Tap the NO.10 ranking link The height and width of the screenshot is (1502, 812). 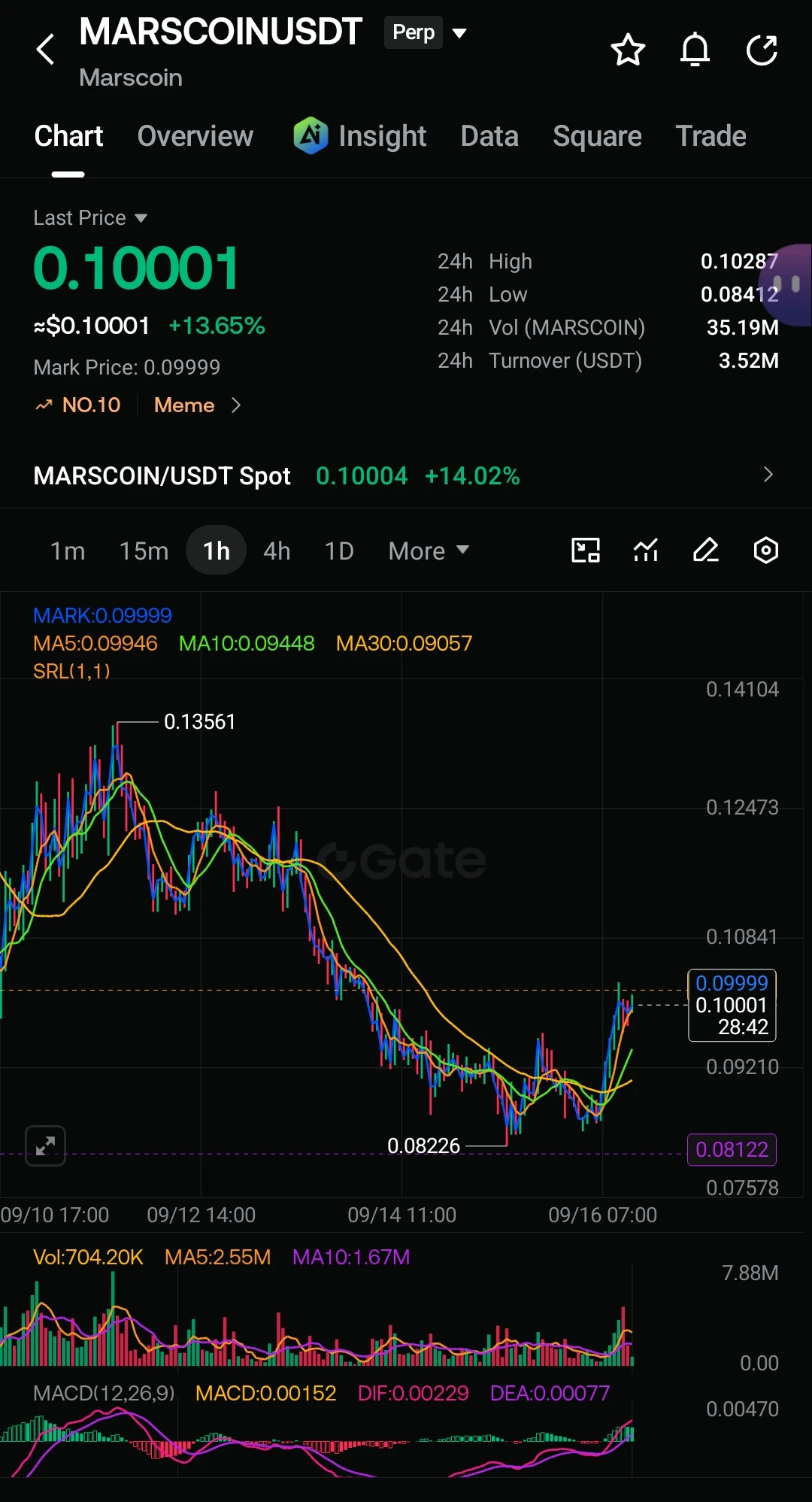tap(91, 405)
